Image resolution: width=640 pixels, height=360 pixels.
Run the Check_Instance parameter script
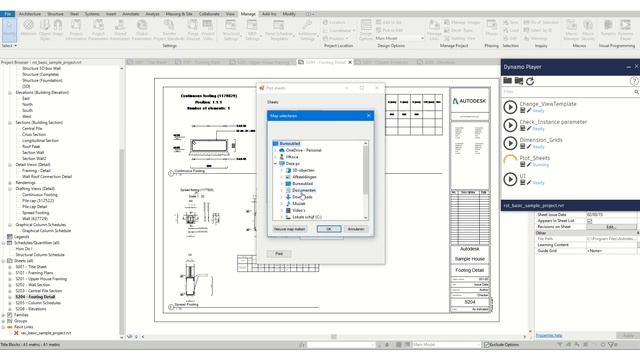click(510, 125)
